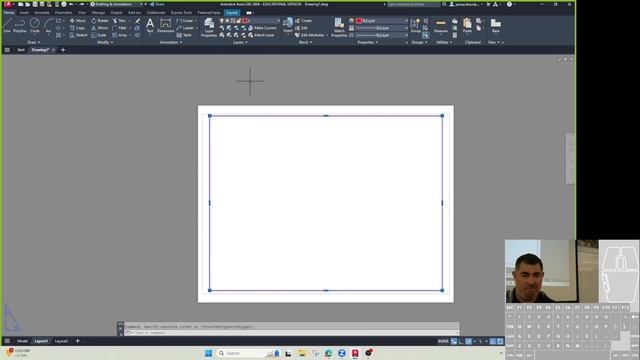The width and height of the screenshot is (640, 360).
Task: Click the Fillet command
Action: tap(119, 28)
